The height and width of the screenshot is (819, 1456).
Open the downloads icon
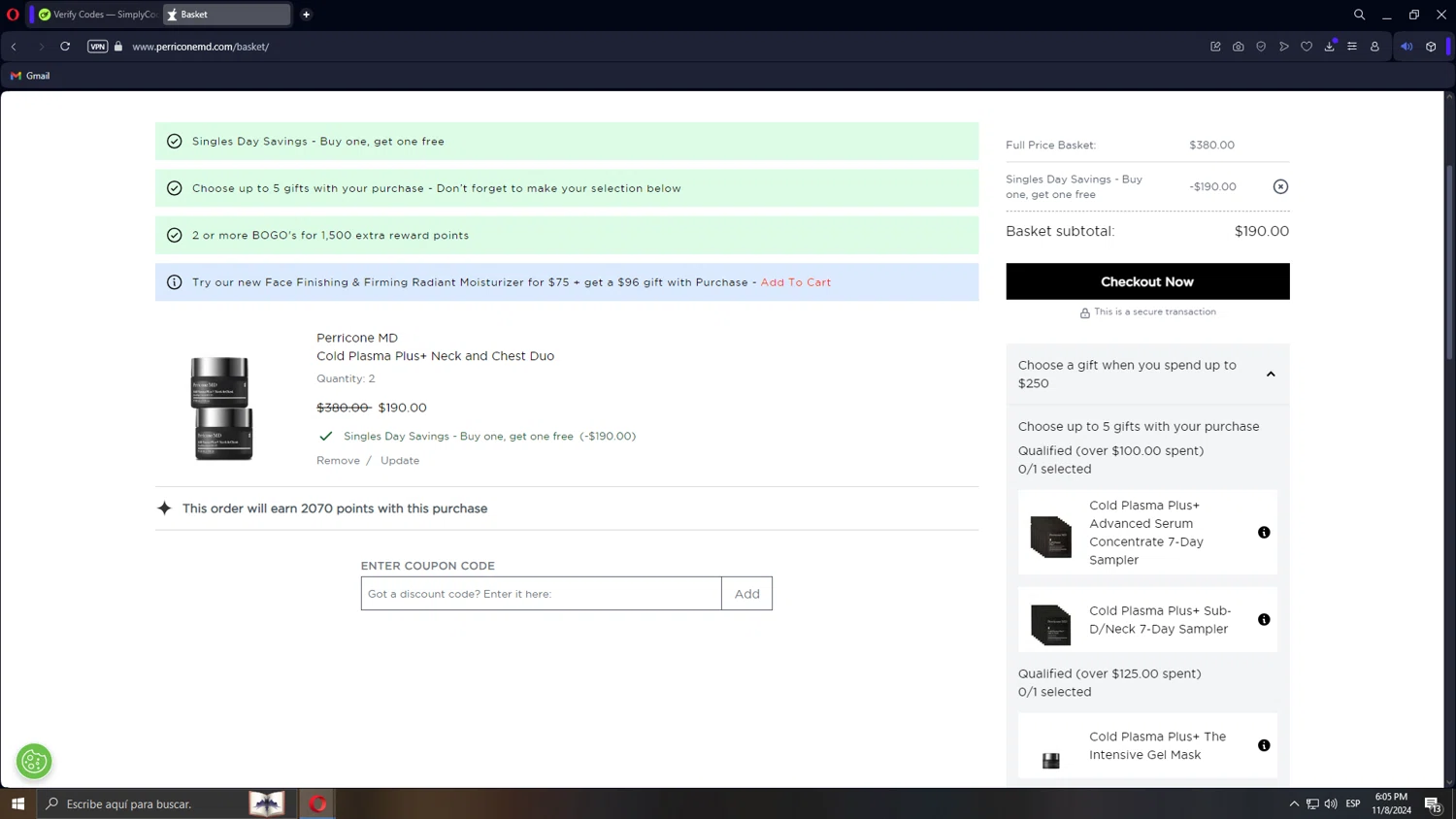[x=1330, y=47]
